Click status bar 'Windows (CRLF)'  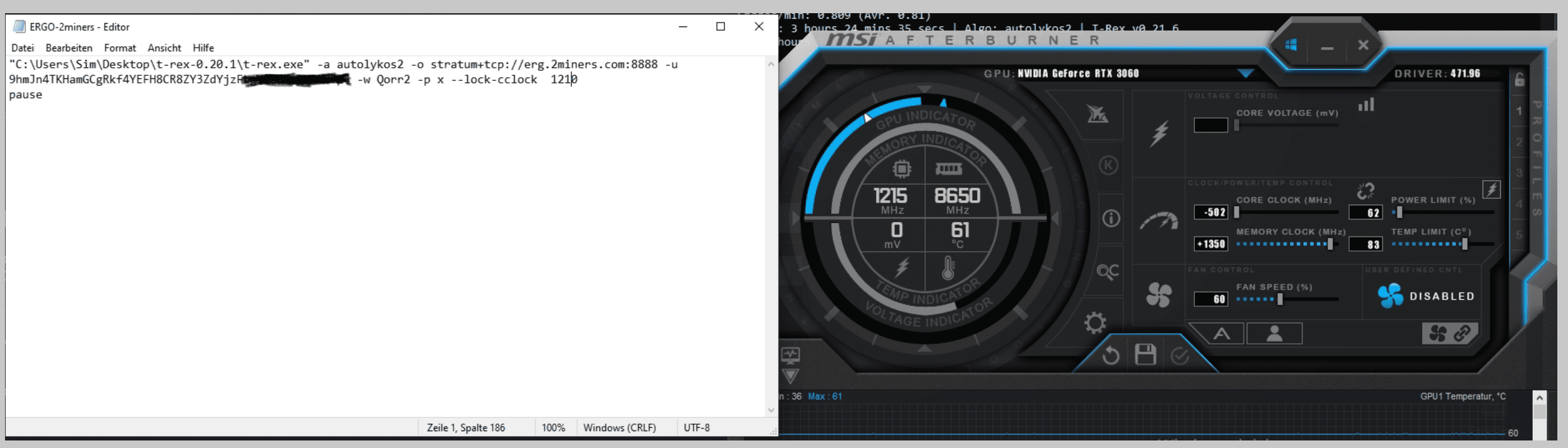(x=620, y=427)
